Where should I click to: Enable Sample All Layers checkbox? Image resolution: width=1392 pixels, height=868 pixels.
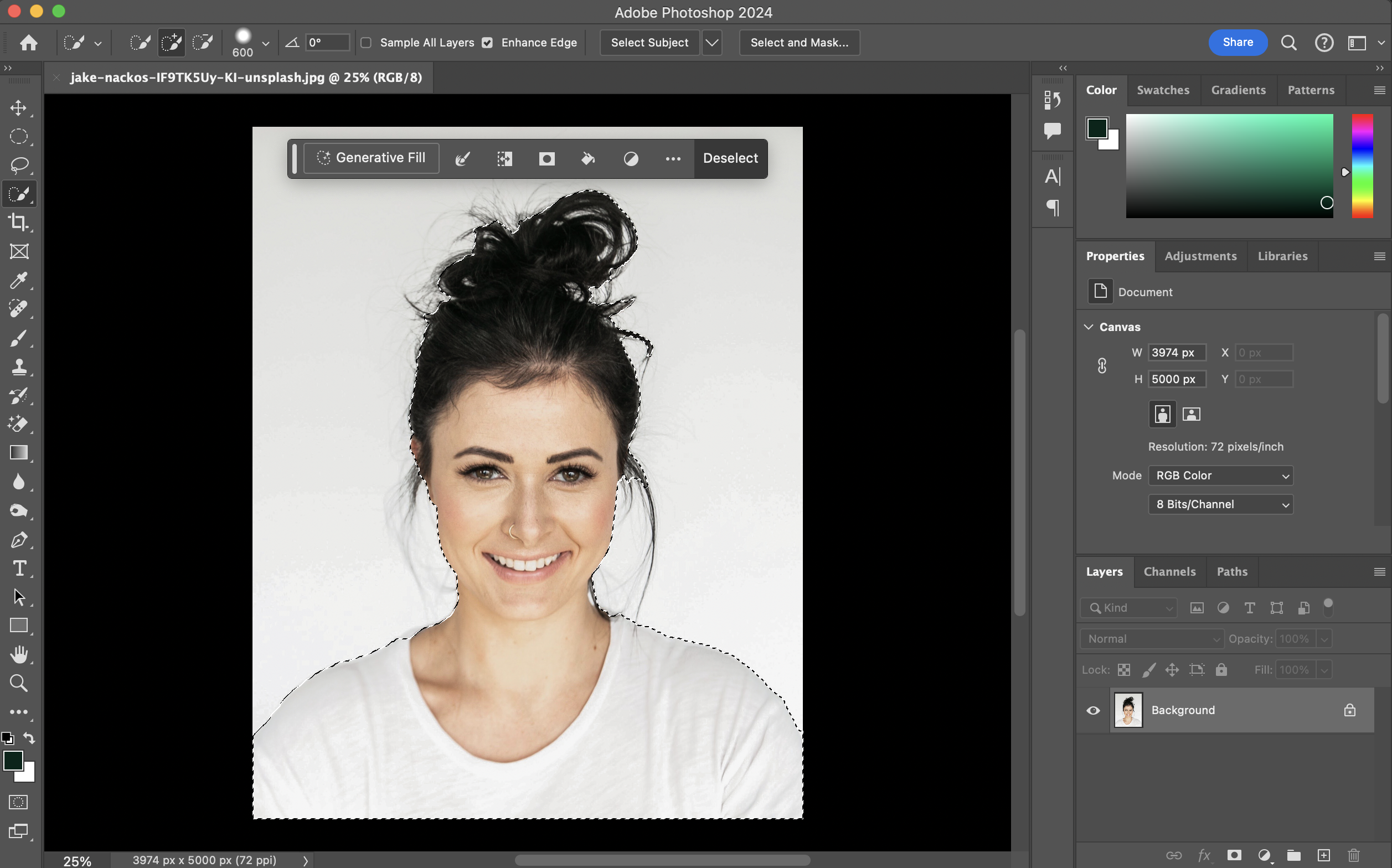(366, 43)
